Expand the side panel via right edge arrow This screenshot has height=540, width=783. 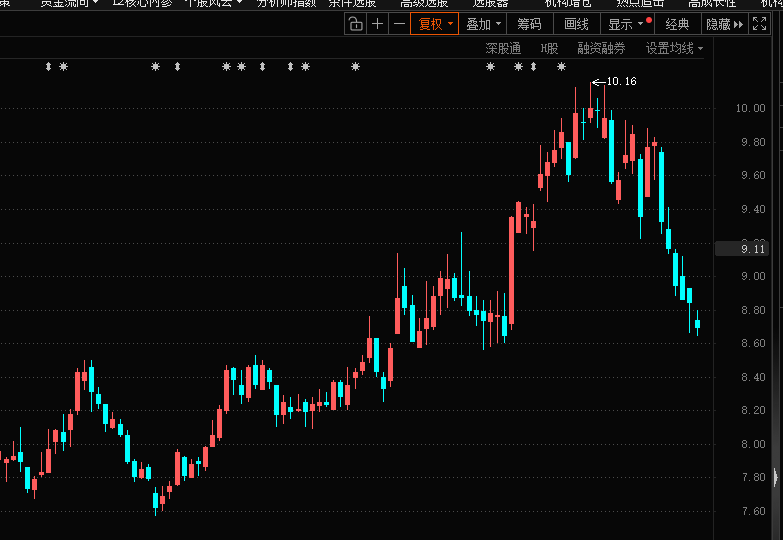click(776, 478)
